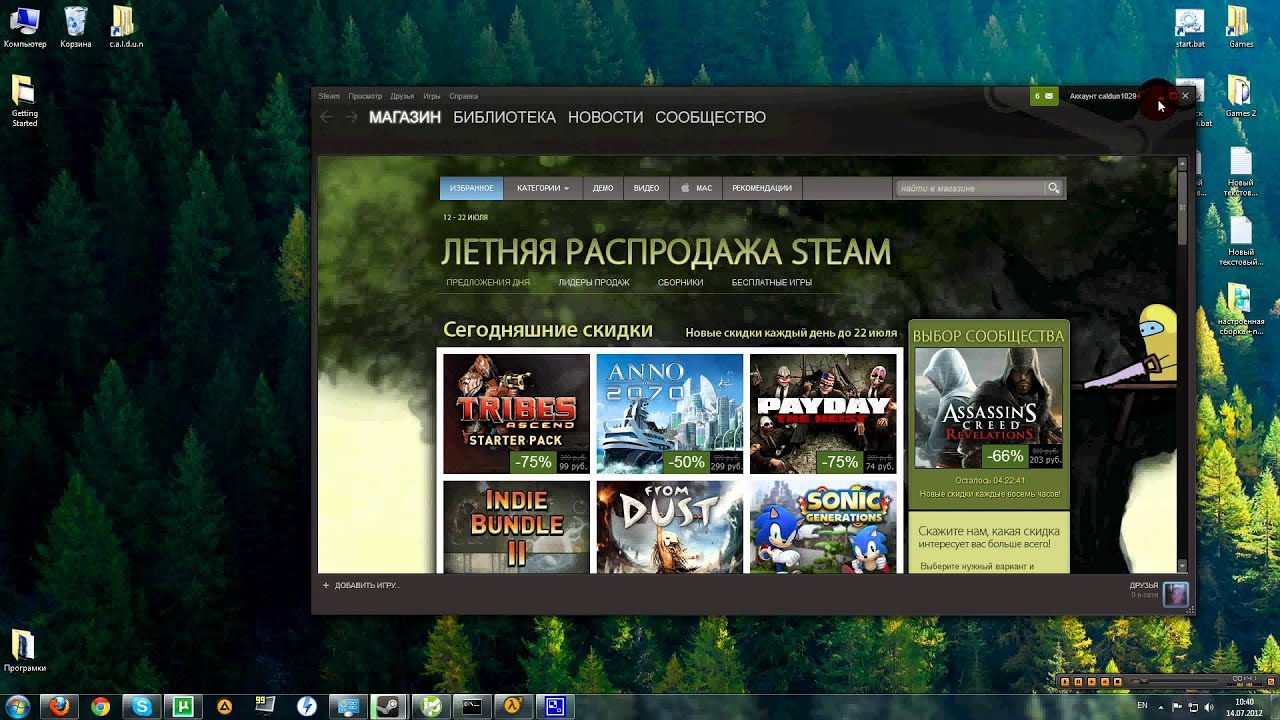The image size is (1280, 720).
Task: Open the ДРУЗЬЯ friends list button
Action: 1143,585
